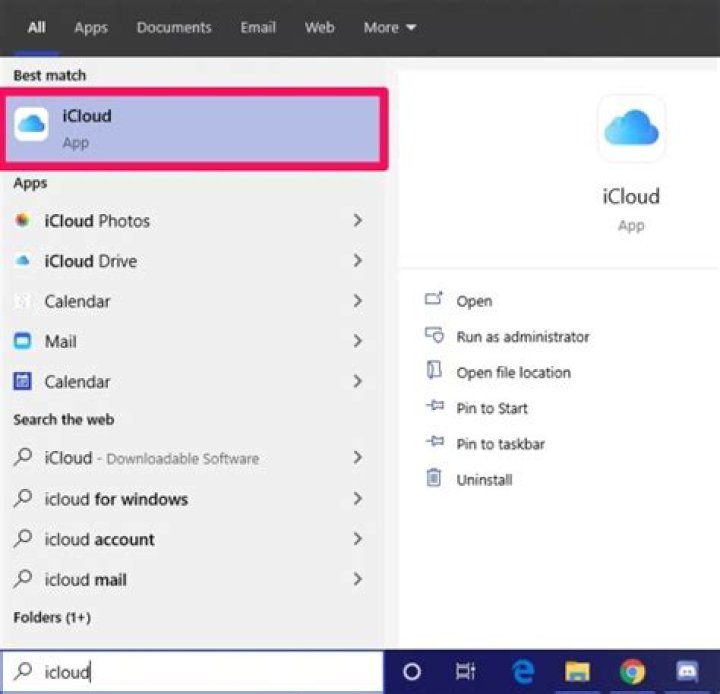720x694 pixels.
Task: Click the iCloud Photos app icon
Action: (x=22, y=221)
